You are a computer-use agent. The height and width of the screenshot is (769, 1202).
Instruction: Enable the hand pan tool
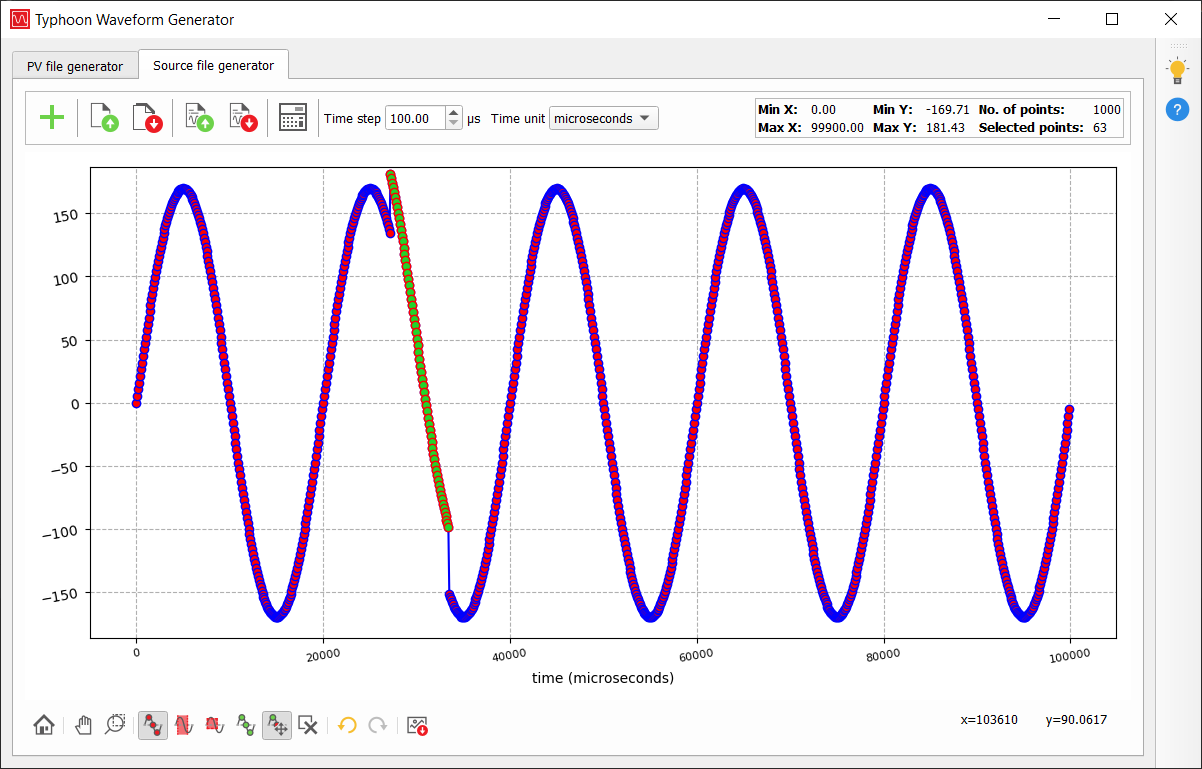85,726
